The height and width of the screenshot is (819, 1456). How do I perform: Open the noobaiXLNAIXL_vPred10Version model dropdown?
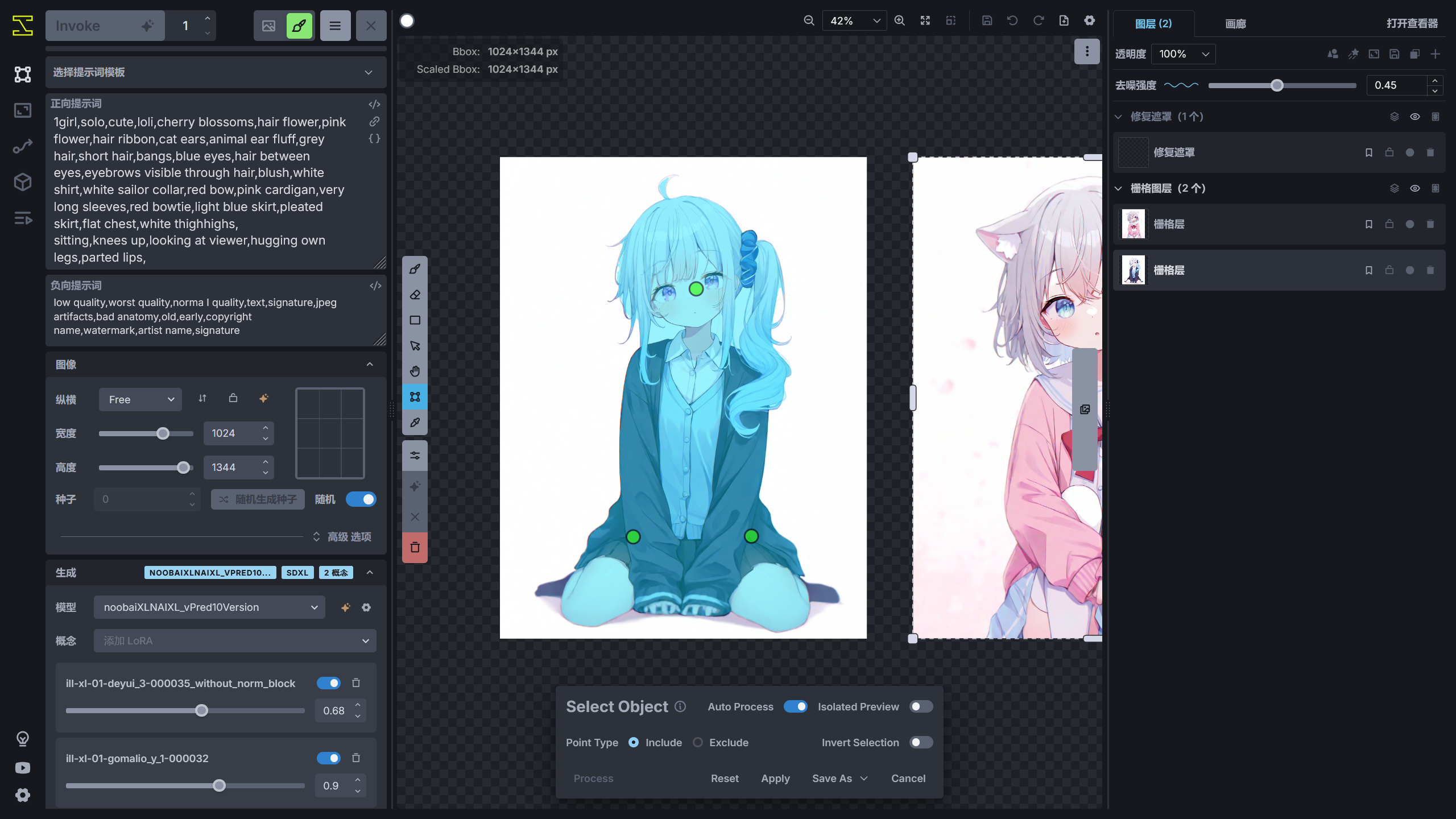click(209, 607)
